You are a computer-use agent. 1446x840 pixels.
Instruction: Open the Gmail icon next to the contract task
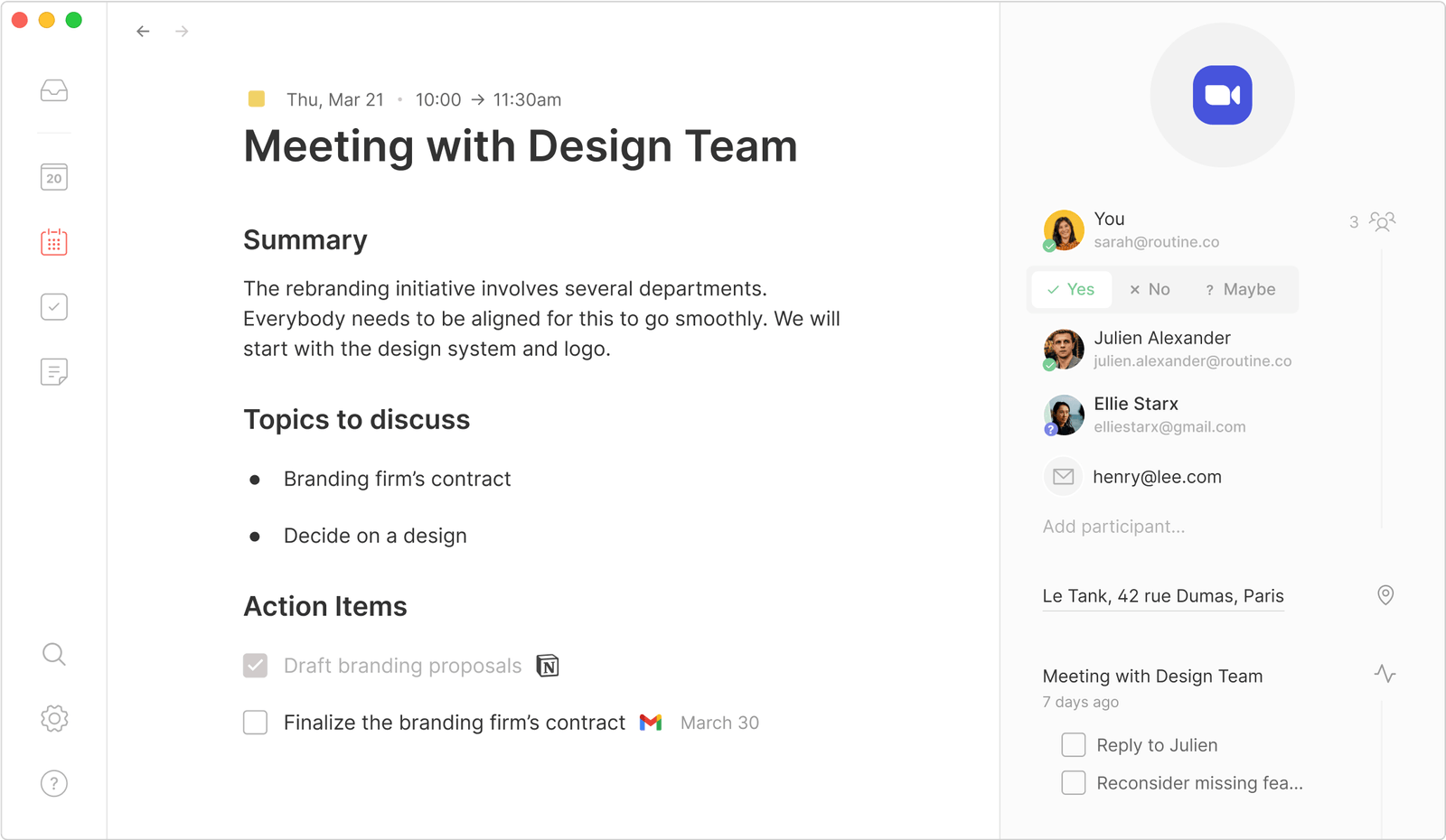[650, 722]
